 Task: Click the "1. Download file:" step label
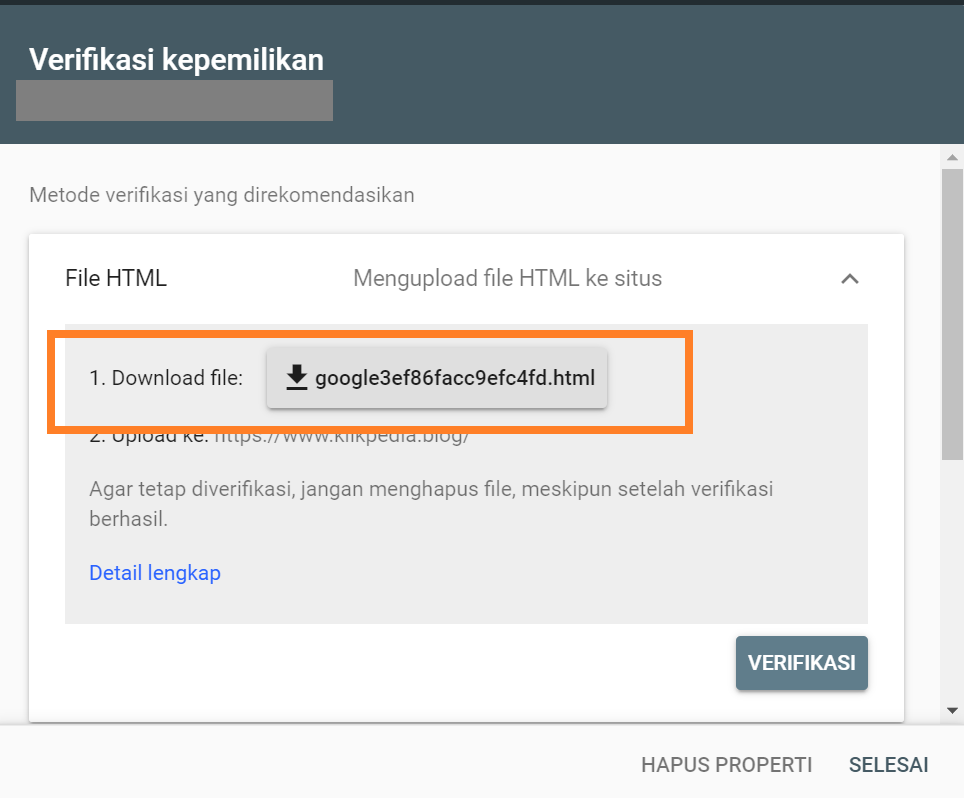click(x=166, y=378)
